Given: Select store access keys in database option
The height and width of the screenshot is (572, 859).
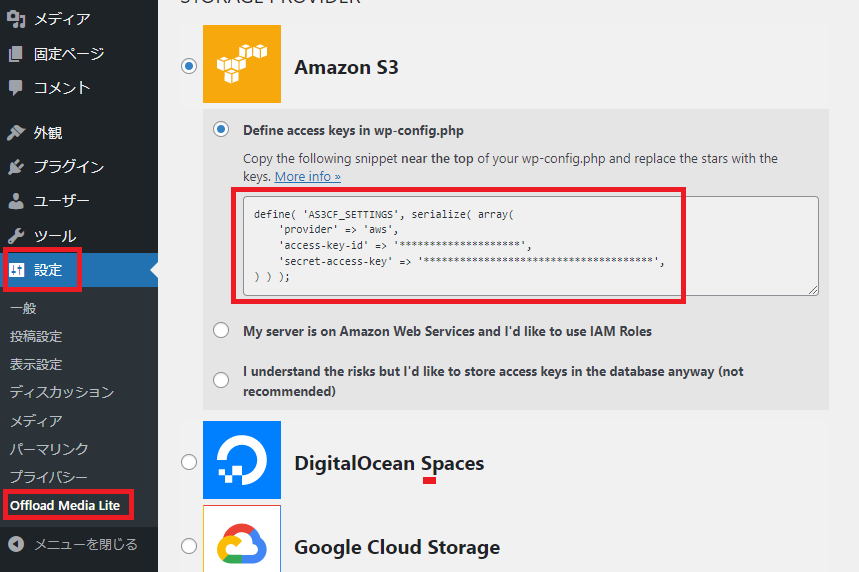Looking at the screenshot, I should point(221,380).
